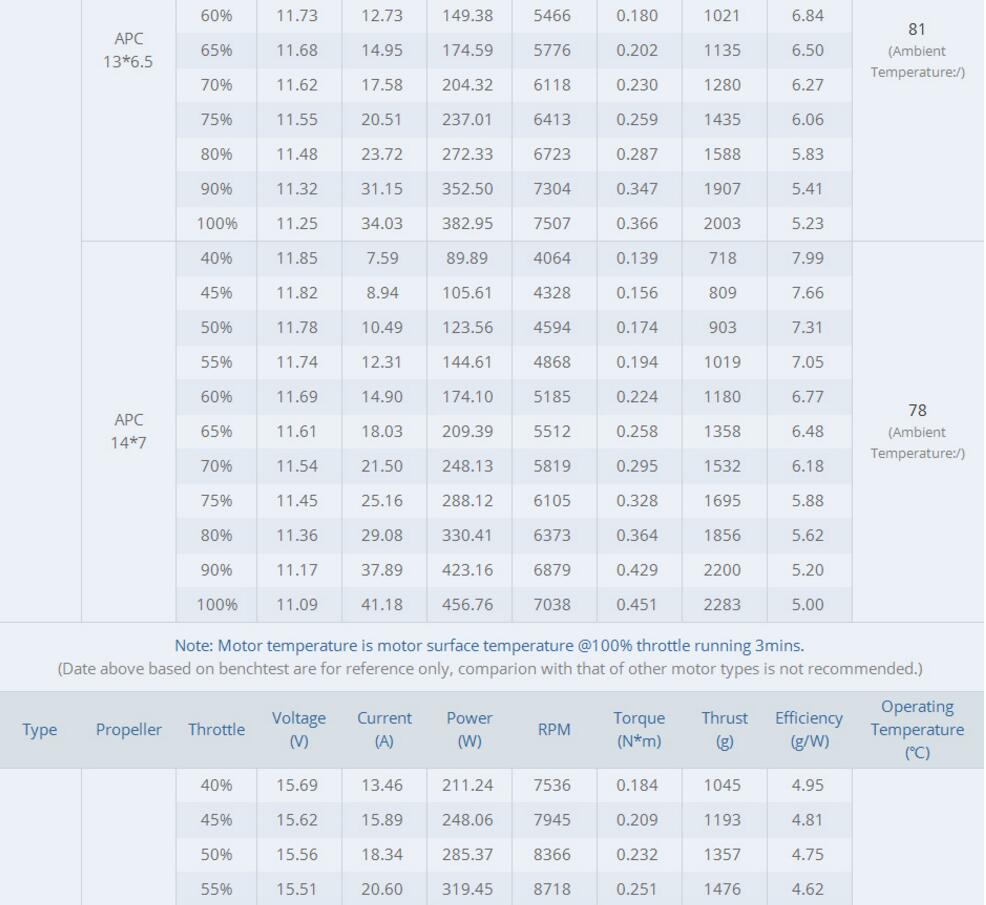
Task: Click the Propeller column header
Action: tap(129, 730)
